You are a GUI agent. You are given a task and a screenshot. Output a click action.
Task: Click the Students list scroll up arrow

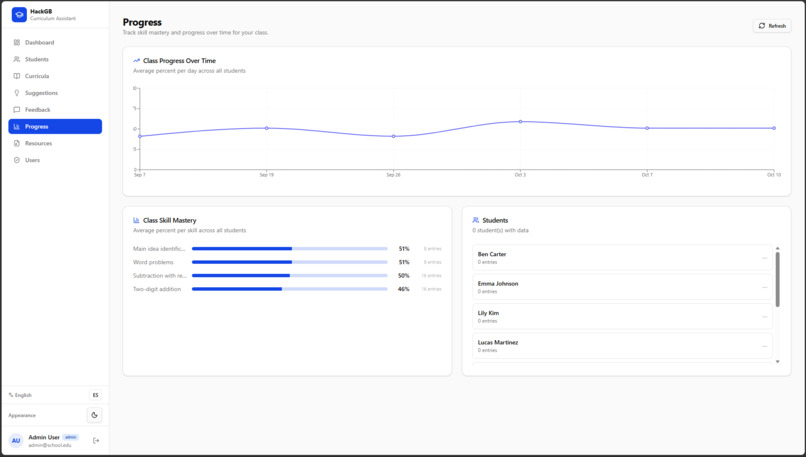point(777,248)
